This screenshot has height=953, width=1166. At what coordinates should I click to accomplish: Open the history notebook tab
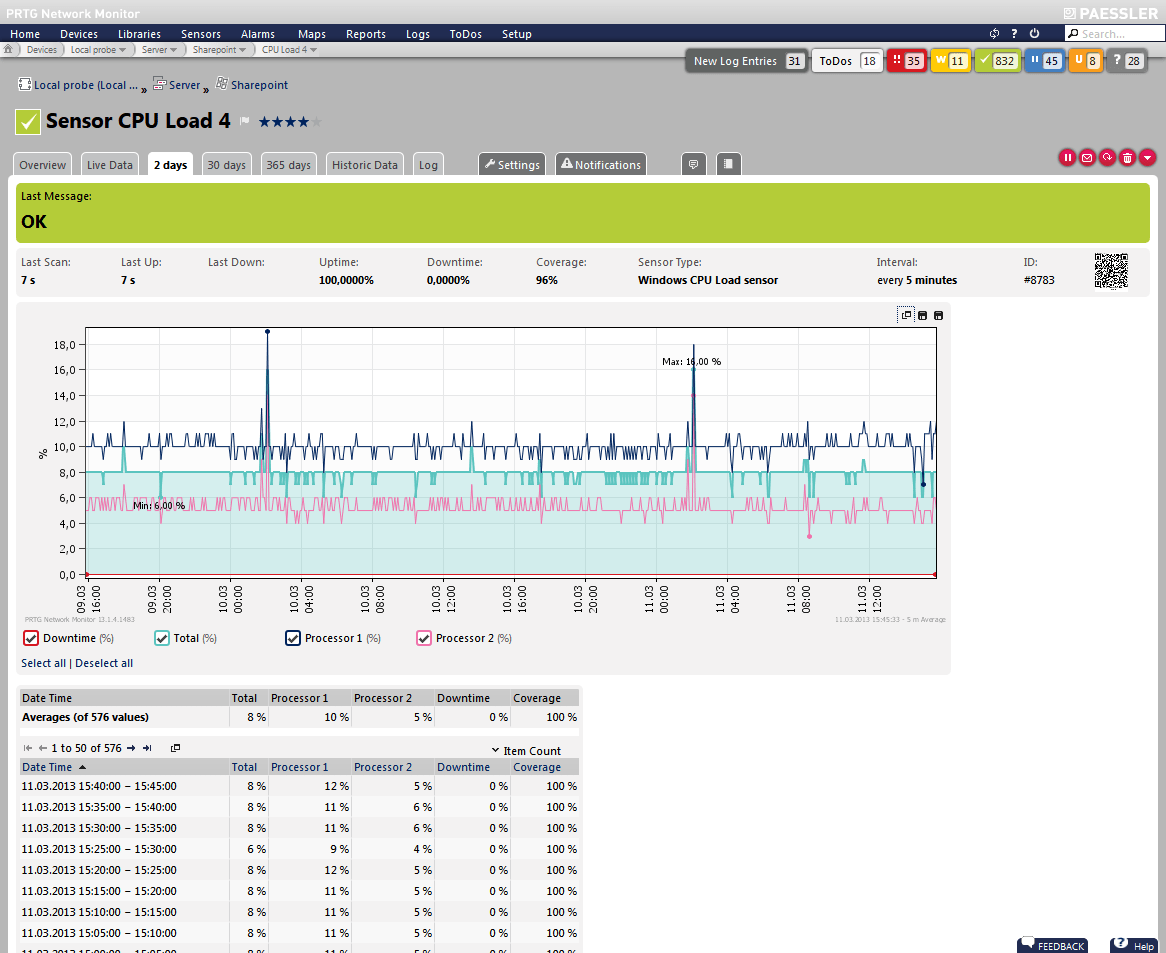click(728, 164)
